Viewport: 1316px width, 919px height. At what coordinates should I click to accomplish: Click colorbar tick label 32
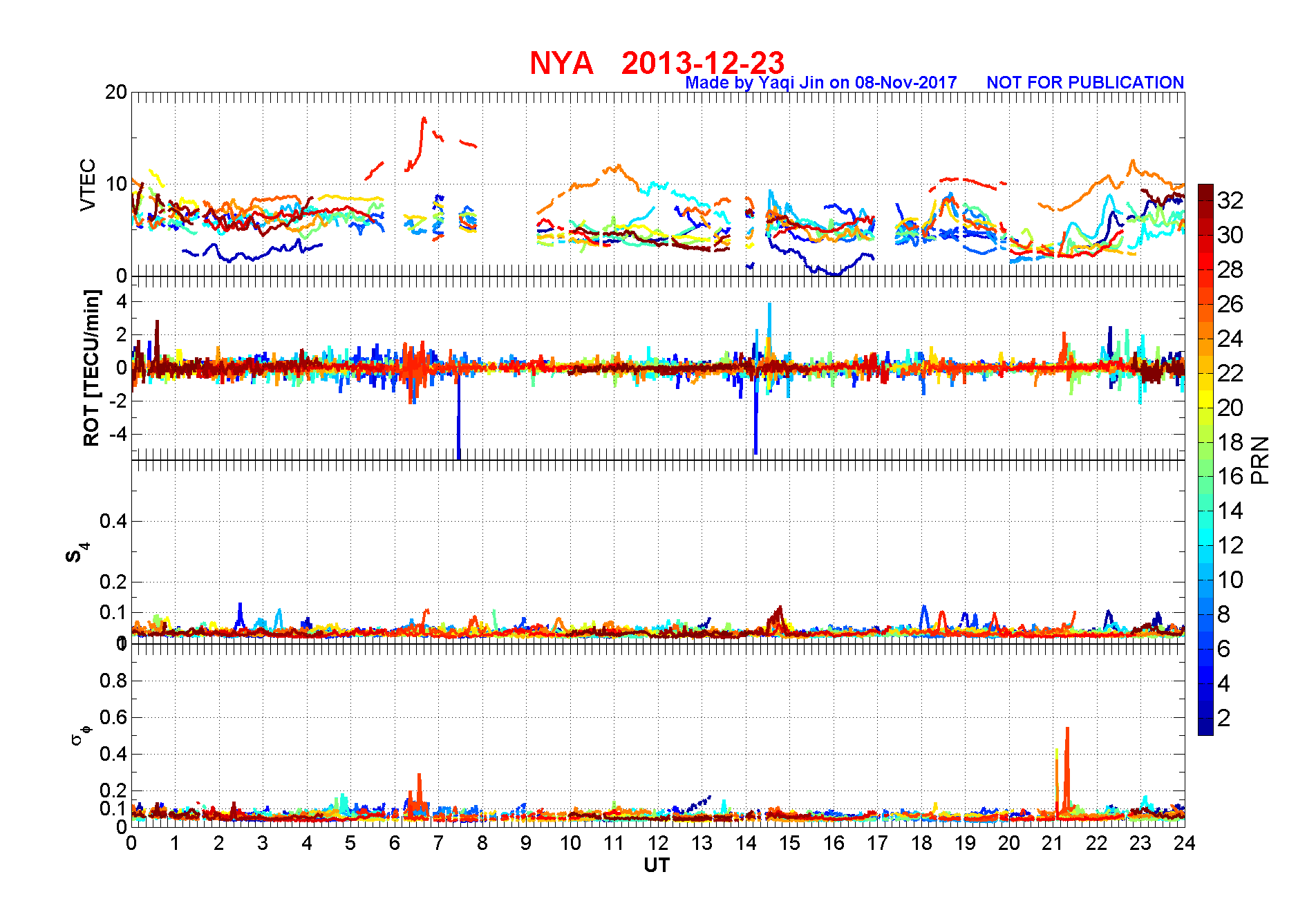[1230, 200]
